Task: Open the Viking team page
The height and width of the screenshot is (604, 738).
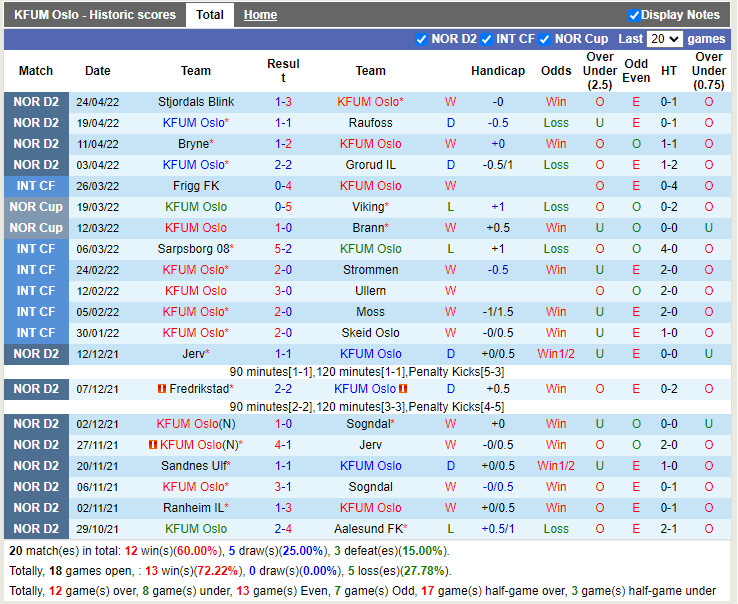Action: 368,207
